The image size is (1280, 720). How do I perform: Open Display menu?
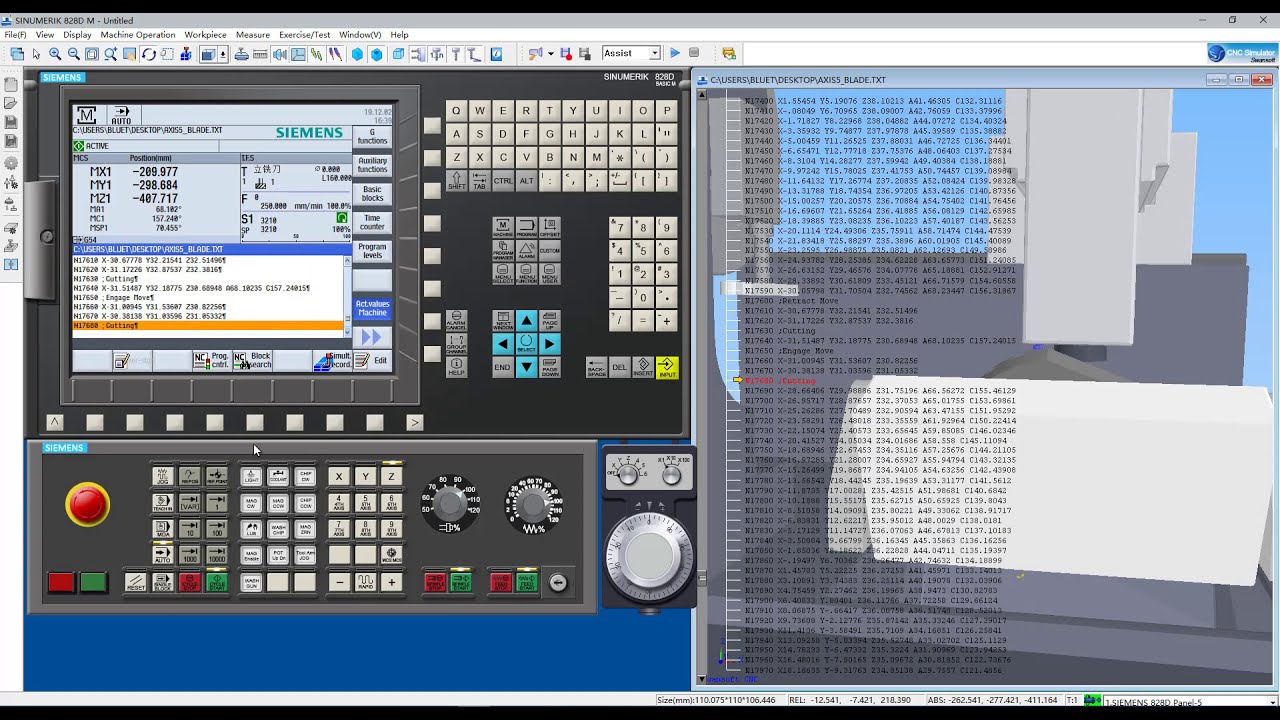77,35
